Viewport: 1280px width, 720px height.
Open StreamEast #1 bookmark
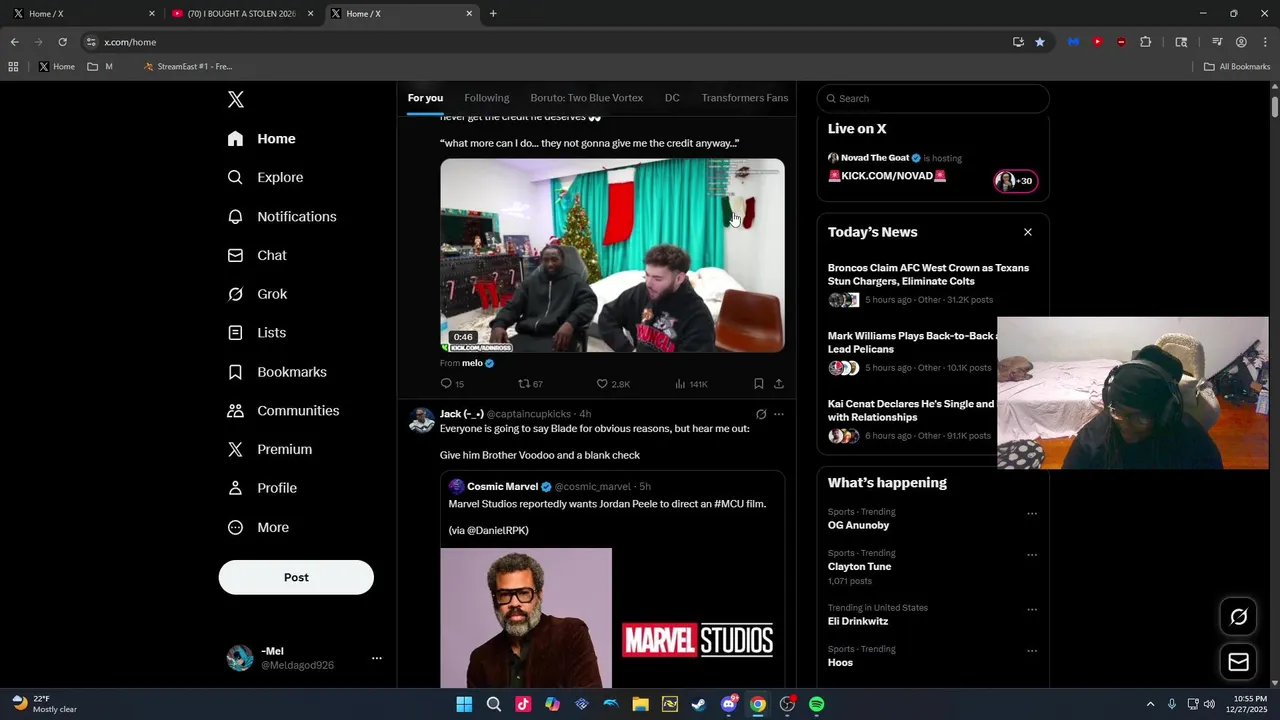(187, 67)
